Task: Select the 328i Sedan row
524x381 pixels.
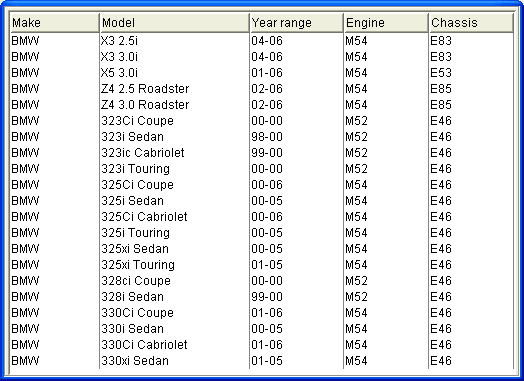Action: [x=262, y=297]
